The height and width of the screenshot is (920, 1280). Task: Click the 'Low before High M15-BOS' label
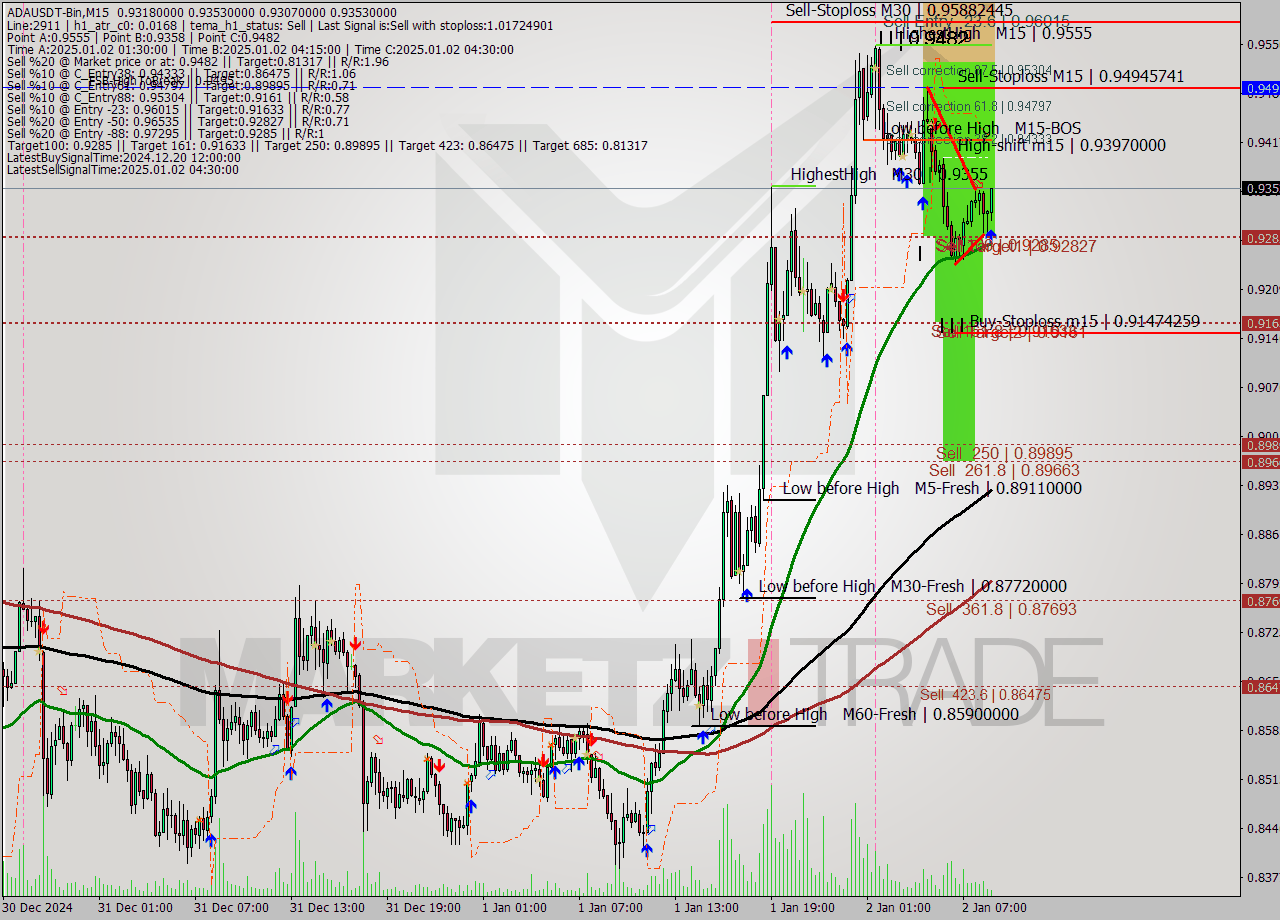[984, 128]
